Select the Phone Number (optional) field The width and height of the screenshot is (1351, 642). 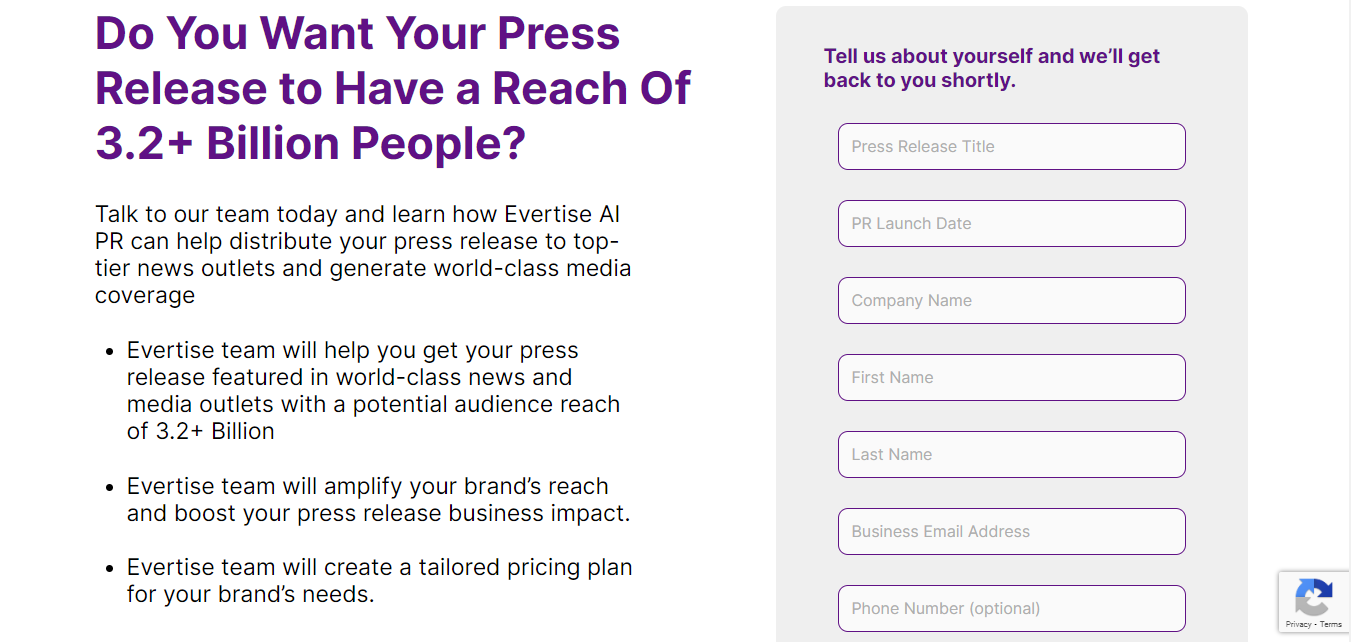pos(1011,609)
